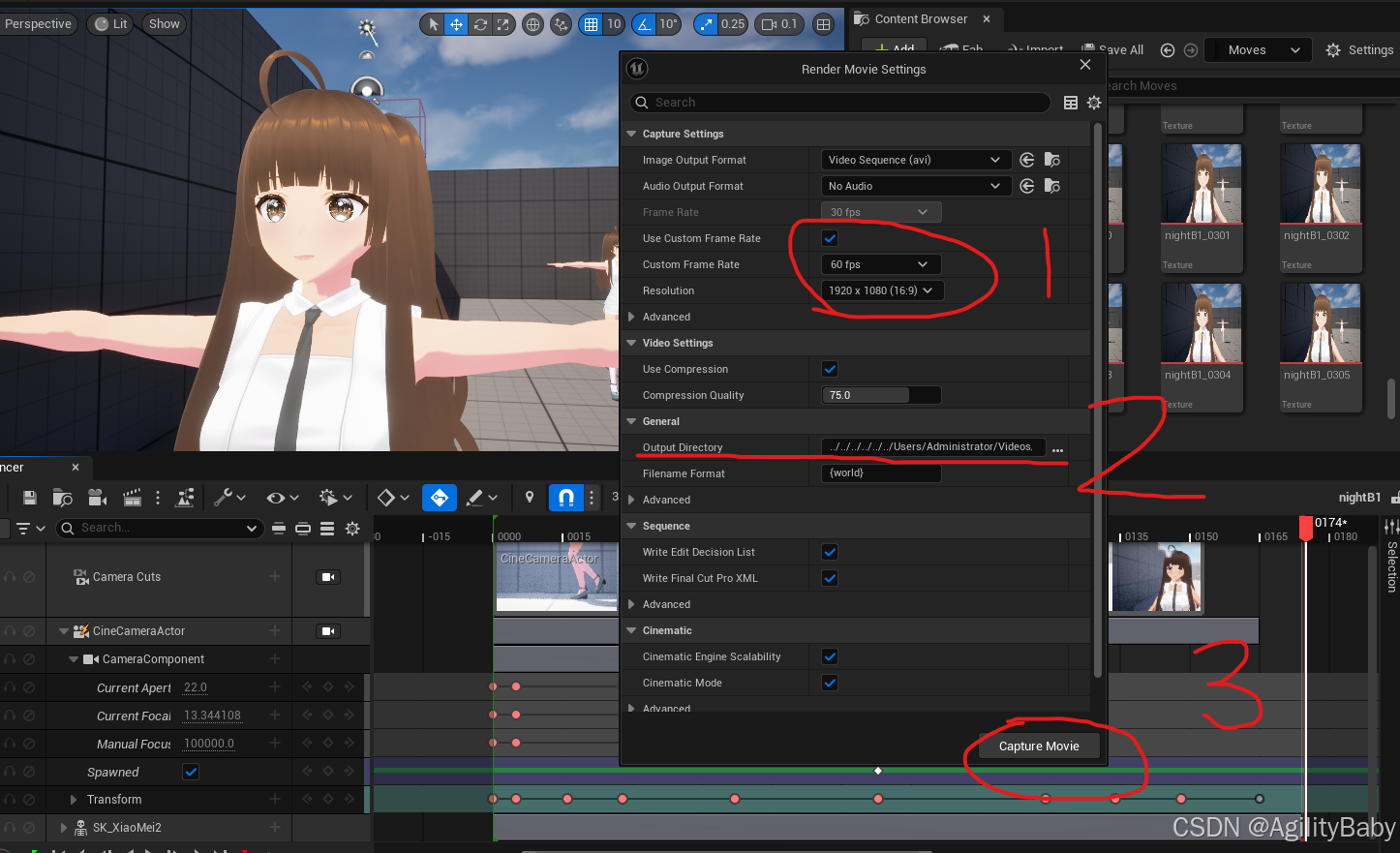Activate the Translate move tool

[456, 24]
